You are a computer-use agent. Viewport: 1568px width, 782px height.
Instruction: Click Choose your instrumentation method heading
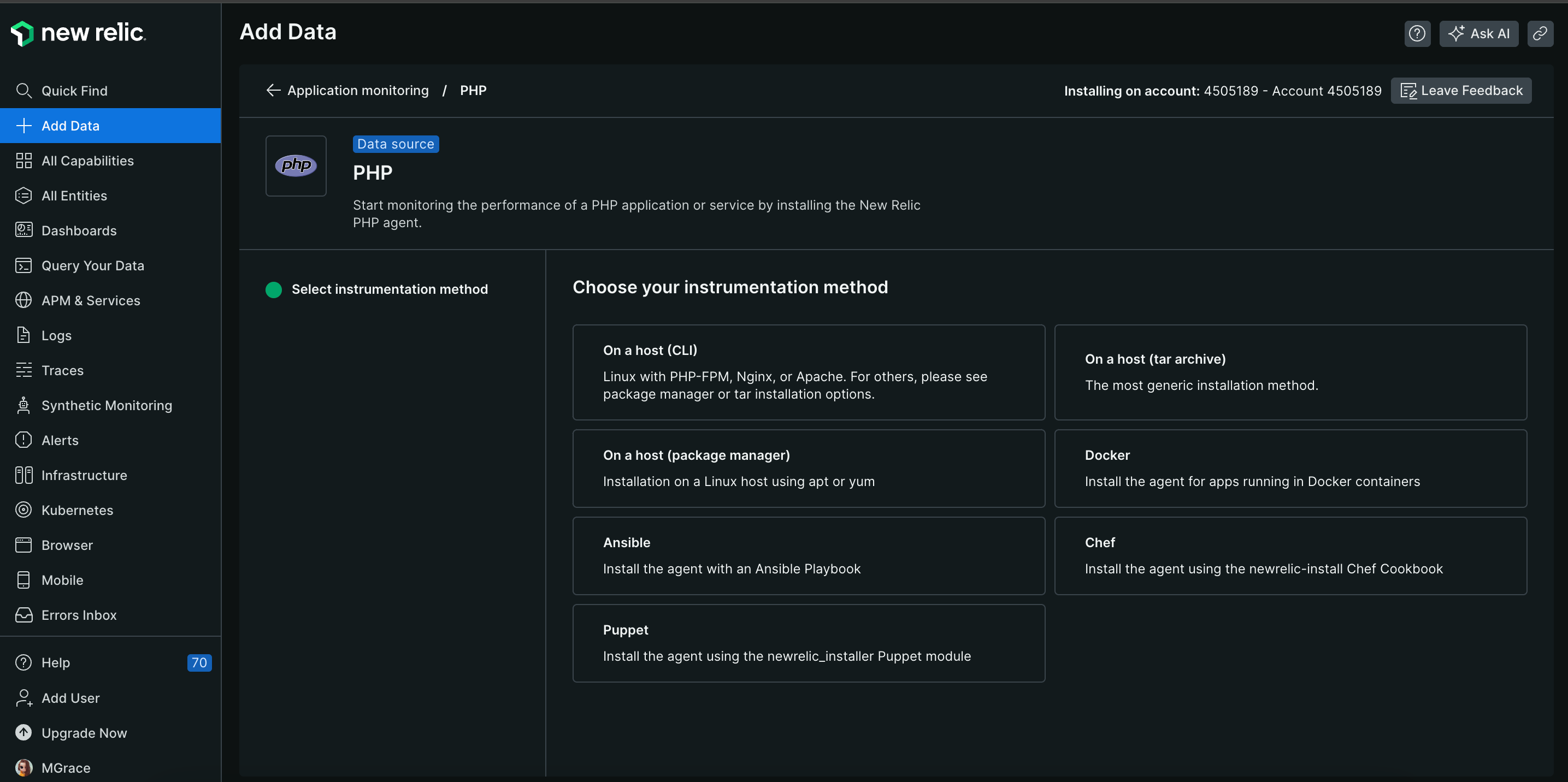click(x=730, y=287)
